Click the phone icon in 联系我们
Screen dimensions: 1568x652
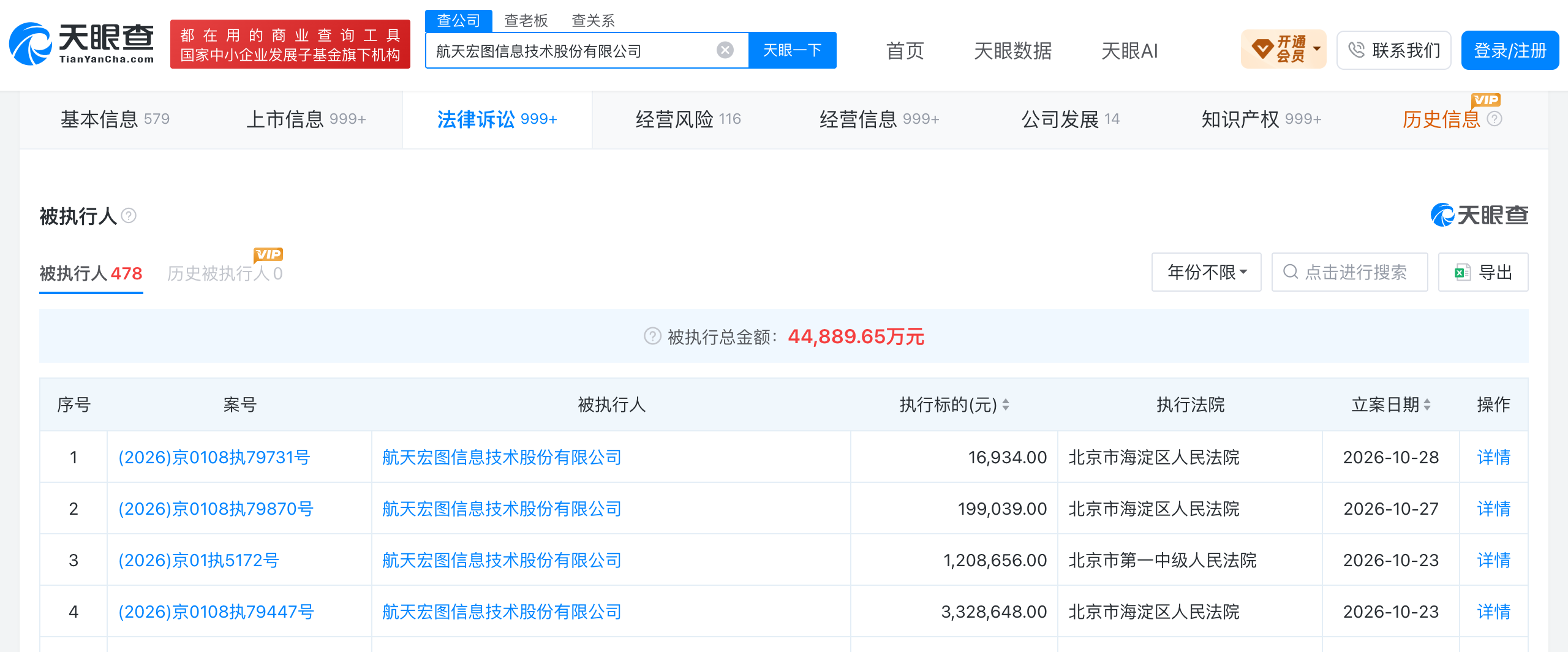coord(1357,50)
